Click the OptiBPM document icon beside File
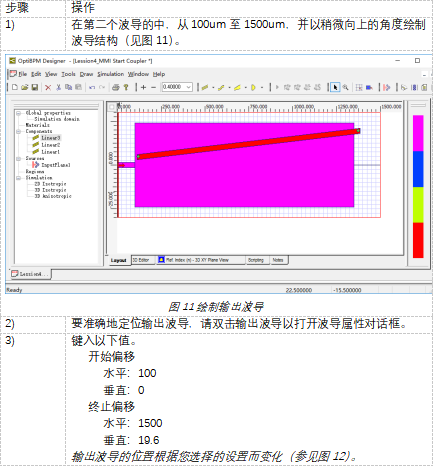This screenshot has height=467, width=435. [13, 74]
